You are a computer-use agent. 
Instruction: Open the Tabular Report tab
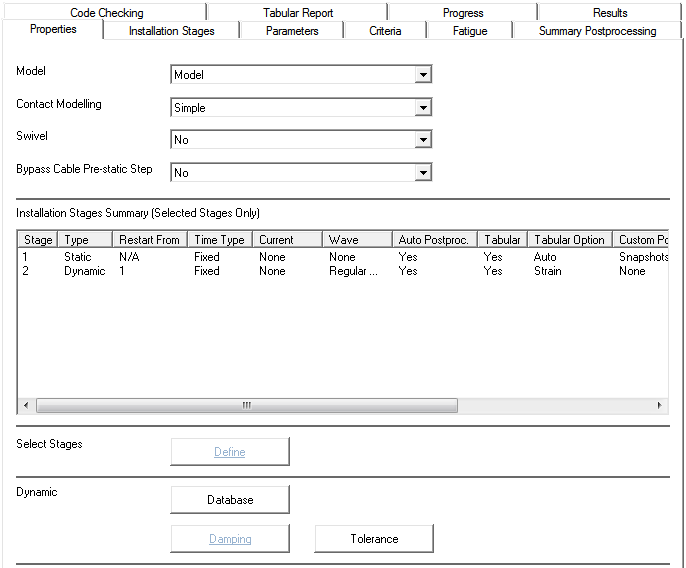pos(298,13)
